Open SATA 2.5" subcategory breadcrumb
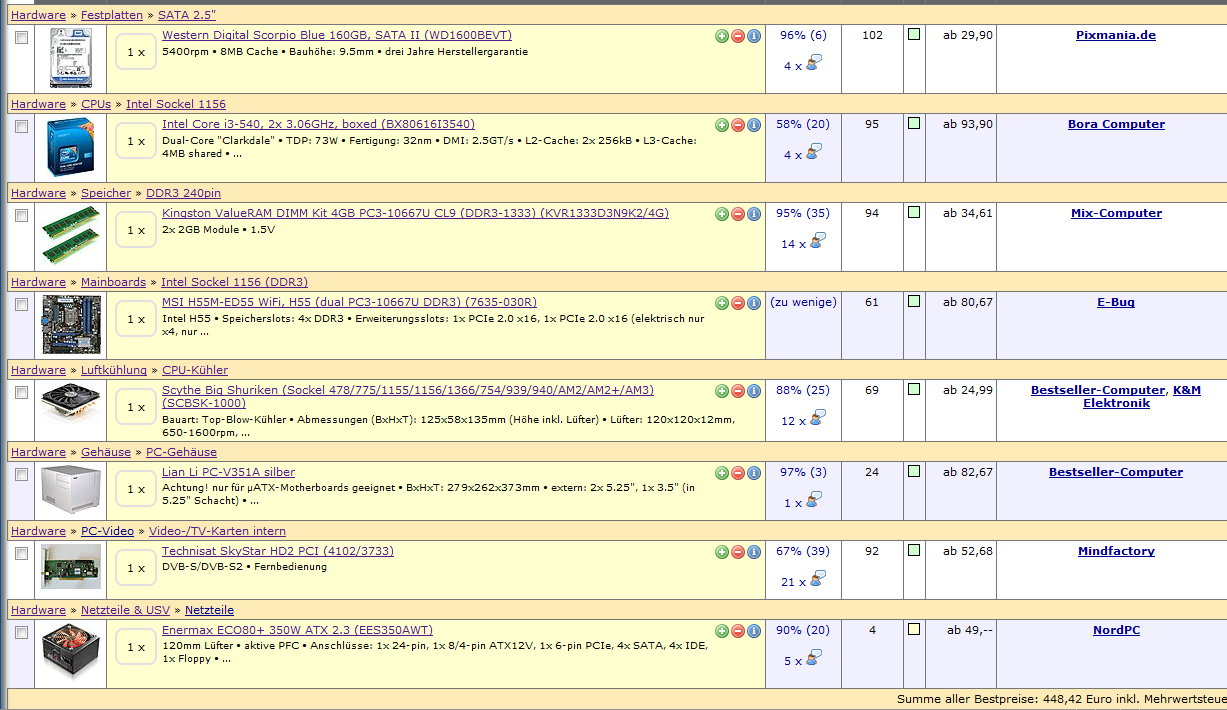Screen dimensions: 1227x710 (x=187, y=15)
